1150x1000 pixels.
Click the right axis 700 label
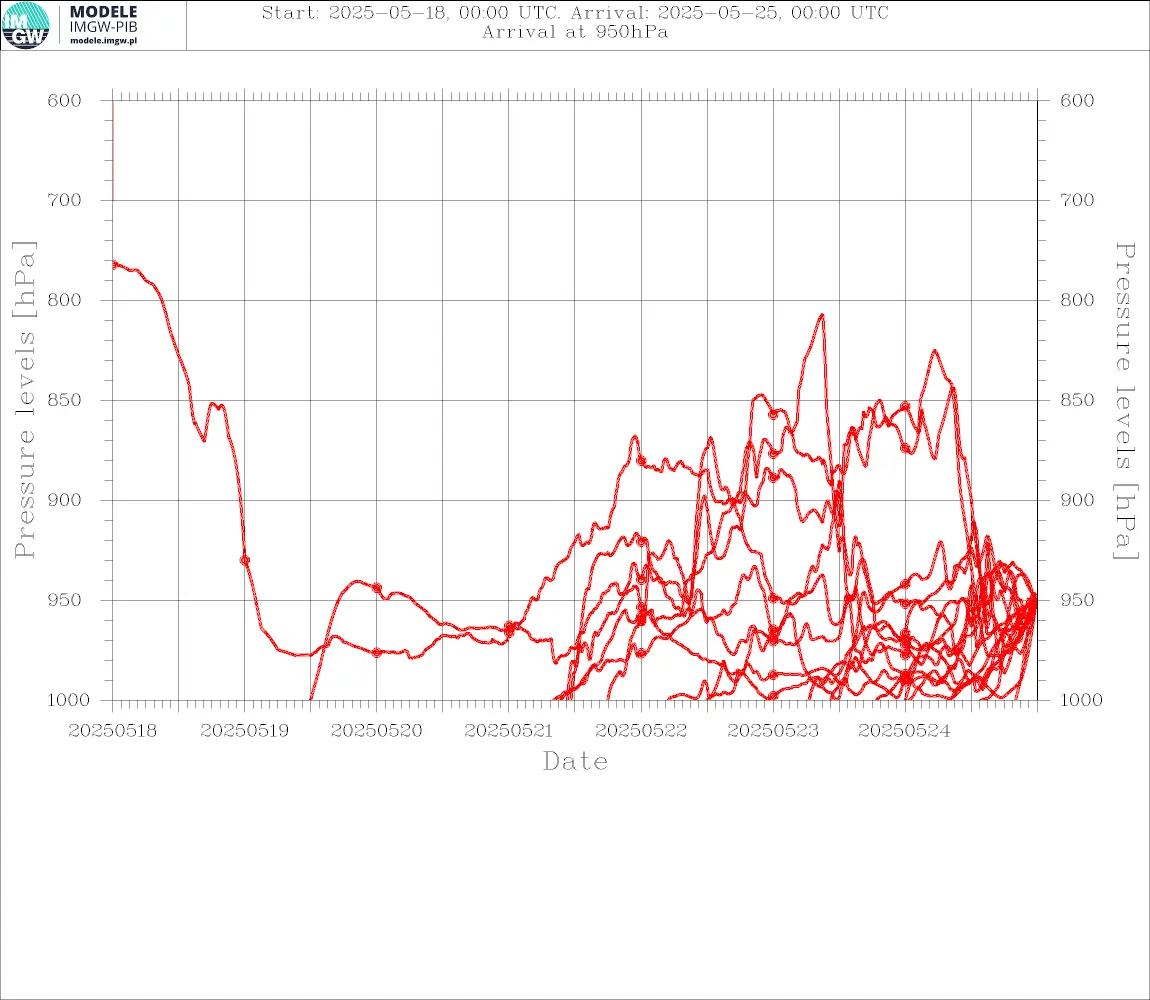tap(1077, 200)
